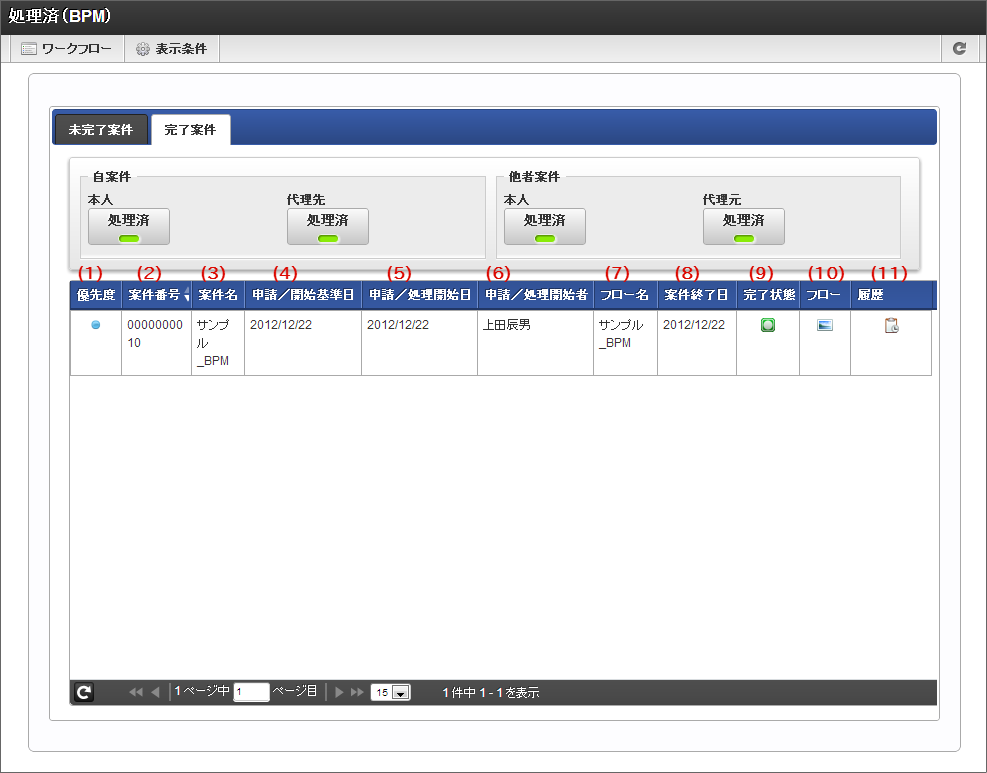
Task: Click the list icon beside ワークフロー
Action: tap(29, 48)
